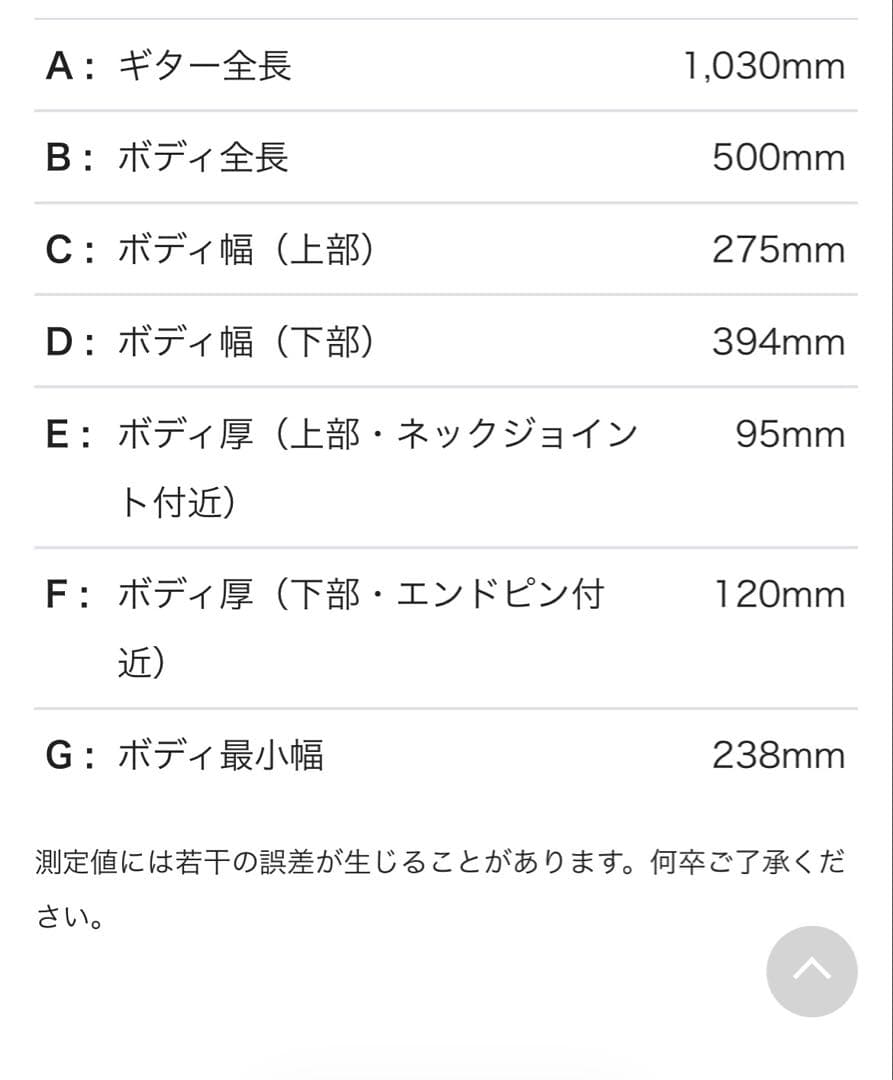Click the ボディ最小幅 label text

(x=220, y=755)
